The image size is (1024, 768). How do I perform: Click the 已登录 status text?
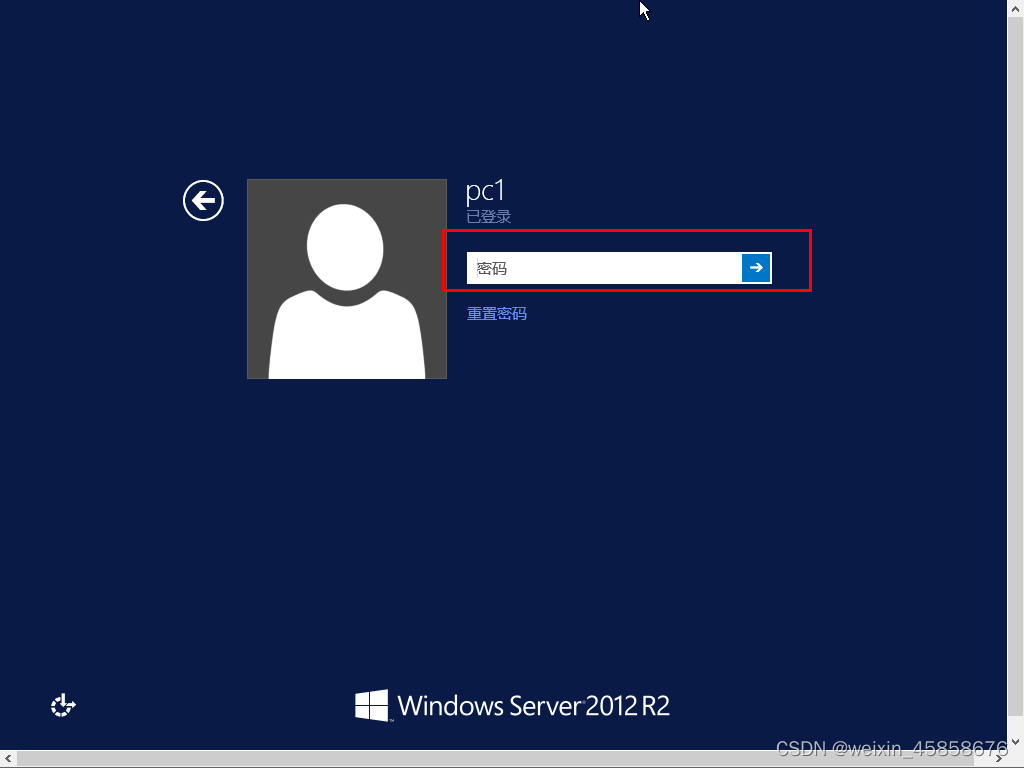click(488, 216)
